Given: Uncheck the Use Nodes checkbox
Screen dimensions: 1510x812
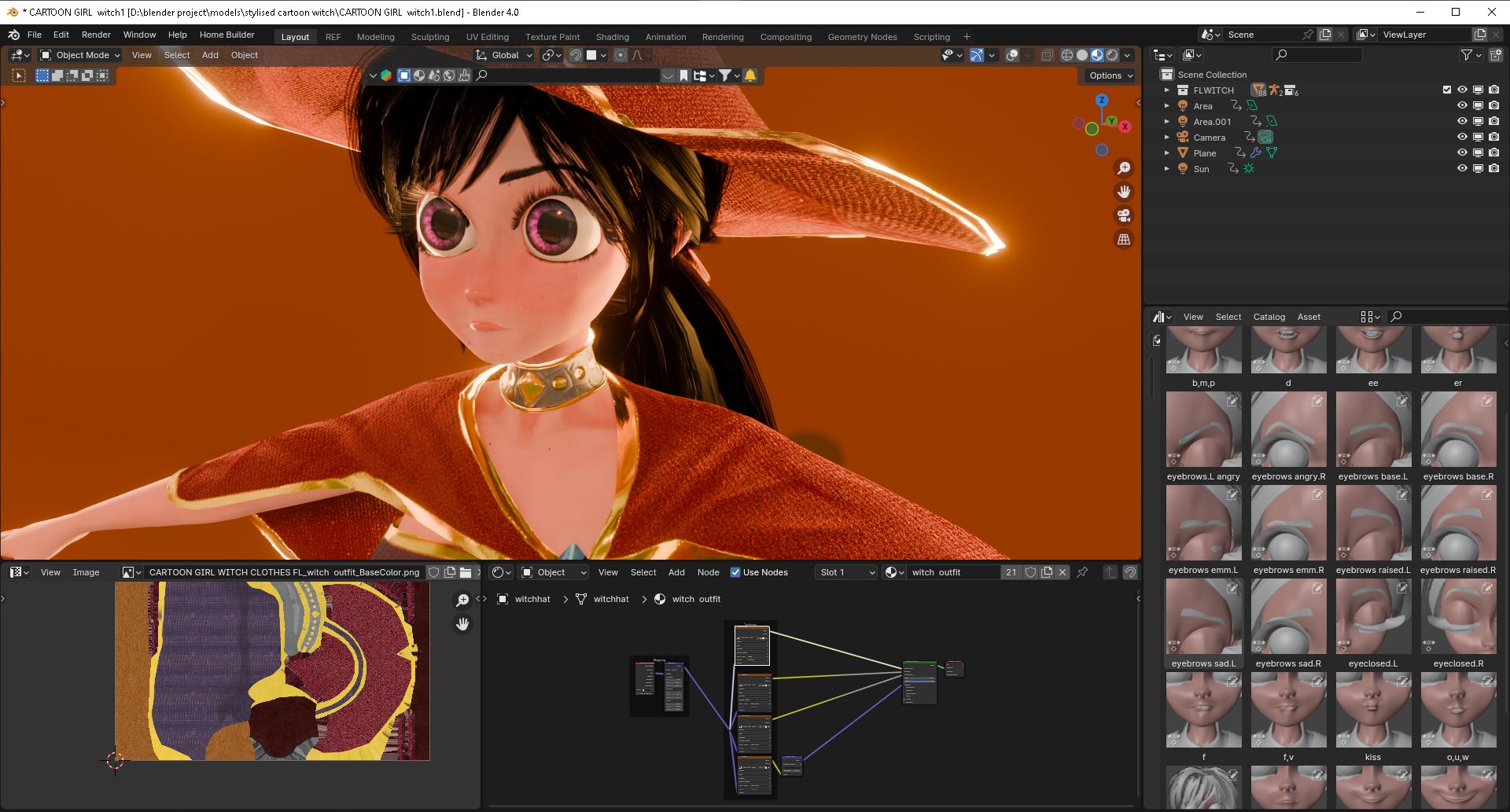Looking at the screenshot, I should coord(735,572).
